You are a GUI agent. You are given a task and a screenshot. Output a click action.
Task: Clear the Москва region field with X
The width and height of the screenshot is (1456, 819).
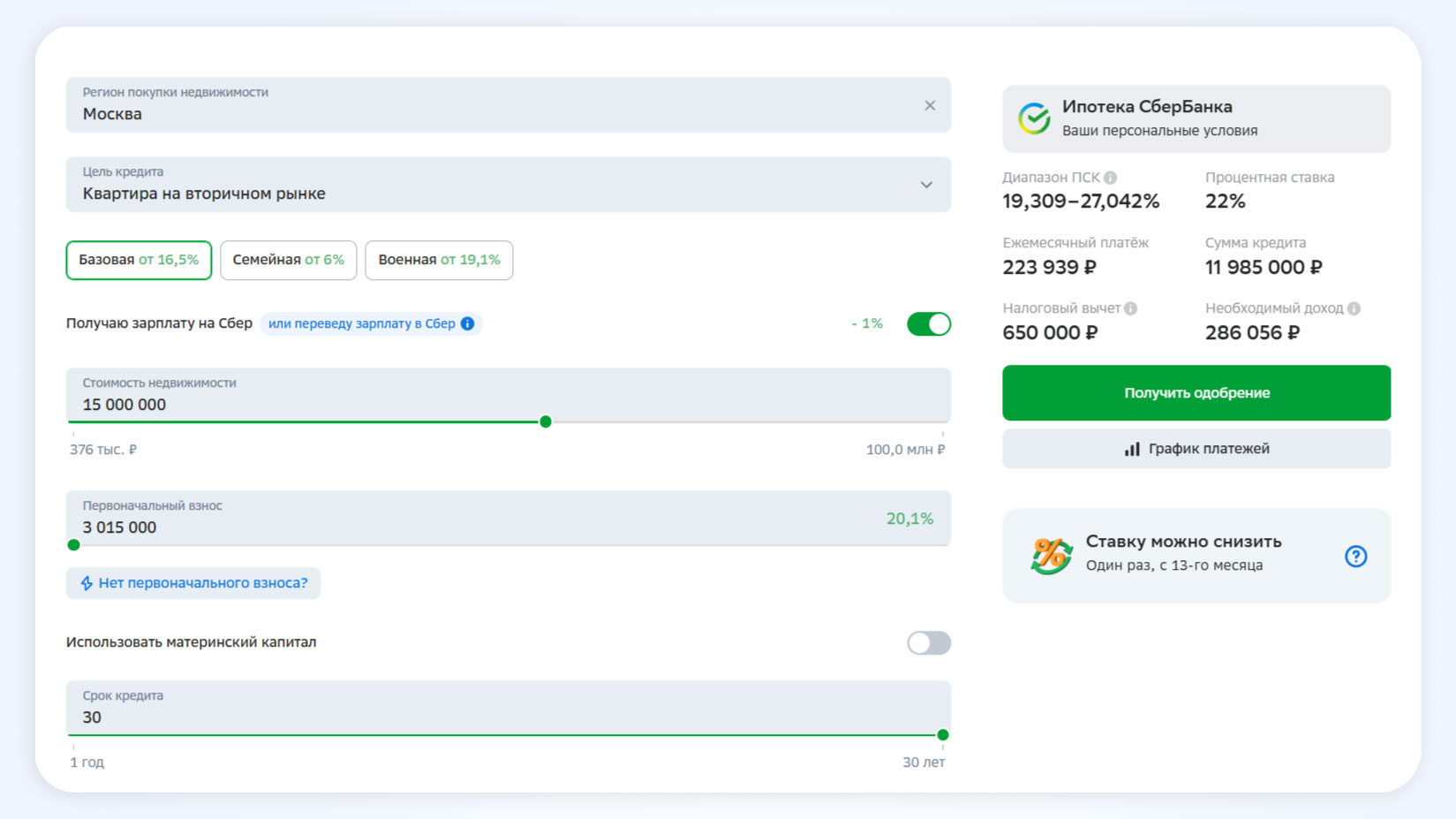(x=930, y=106)
